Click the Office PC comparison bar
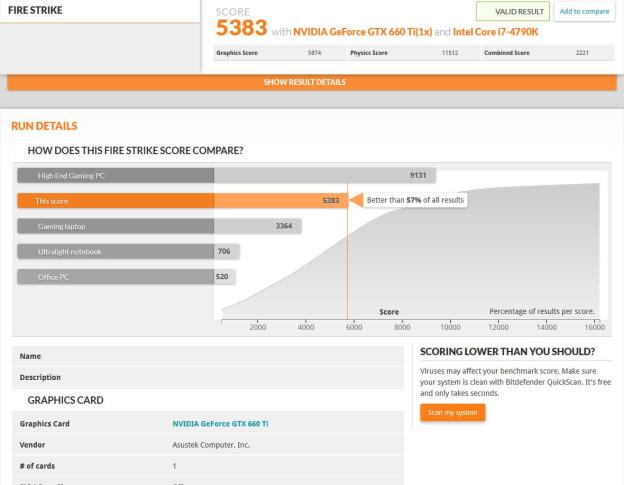 point(126,277)
